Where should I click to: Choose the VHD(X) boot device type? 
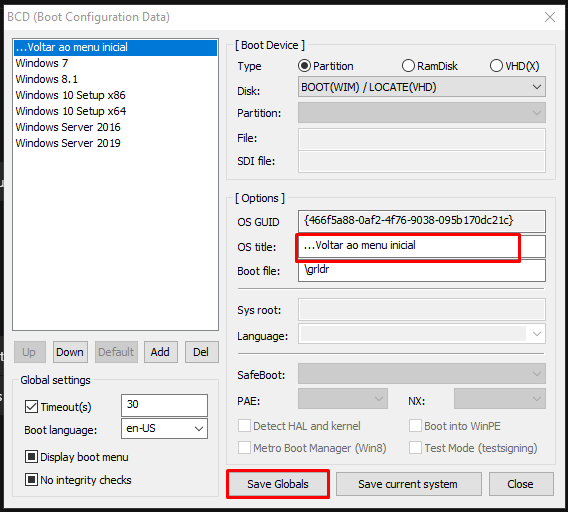(x=496, y=66)
